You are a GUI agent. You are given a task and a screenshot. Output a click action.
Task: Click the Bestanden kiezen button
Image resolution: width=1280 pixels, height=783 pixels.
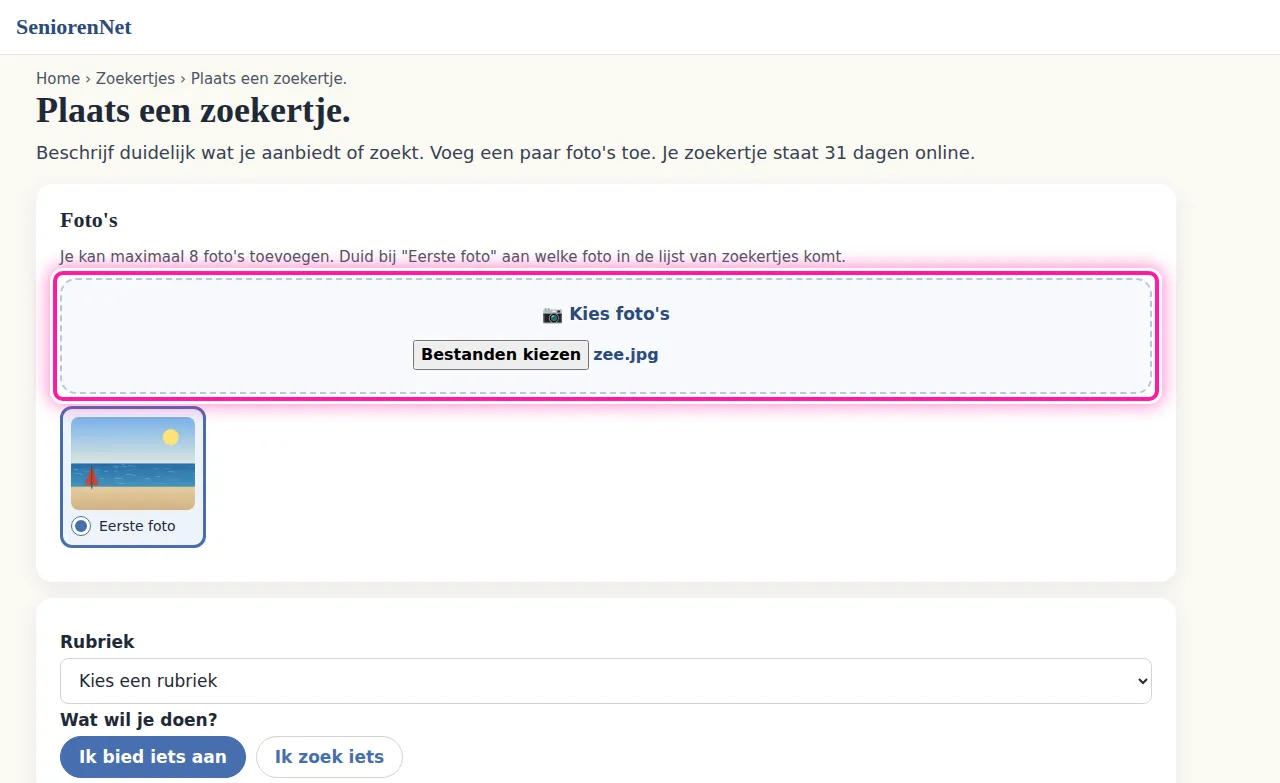(x=501, y=354)
